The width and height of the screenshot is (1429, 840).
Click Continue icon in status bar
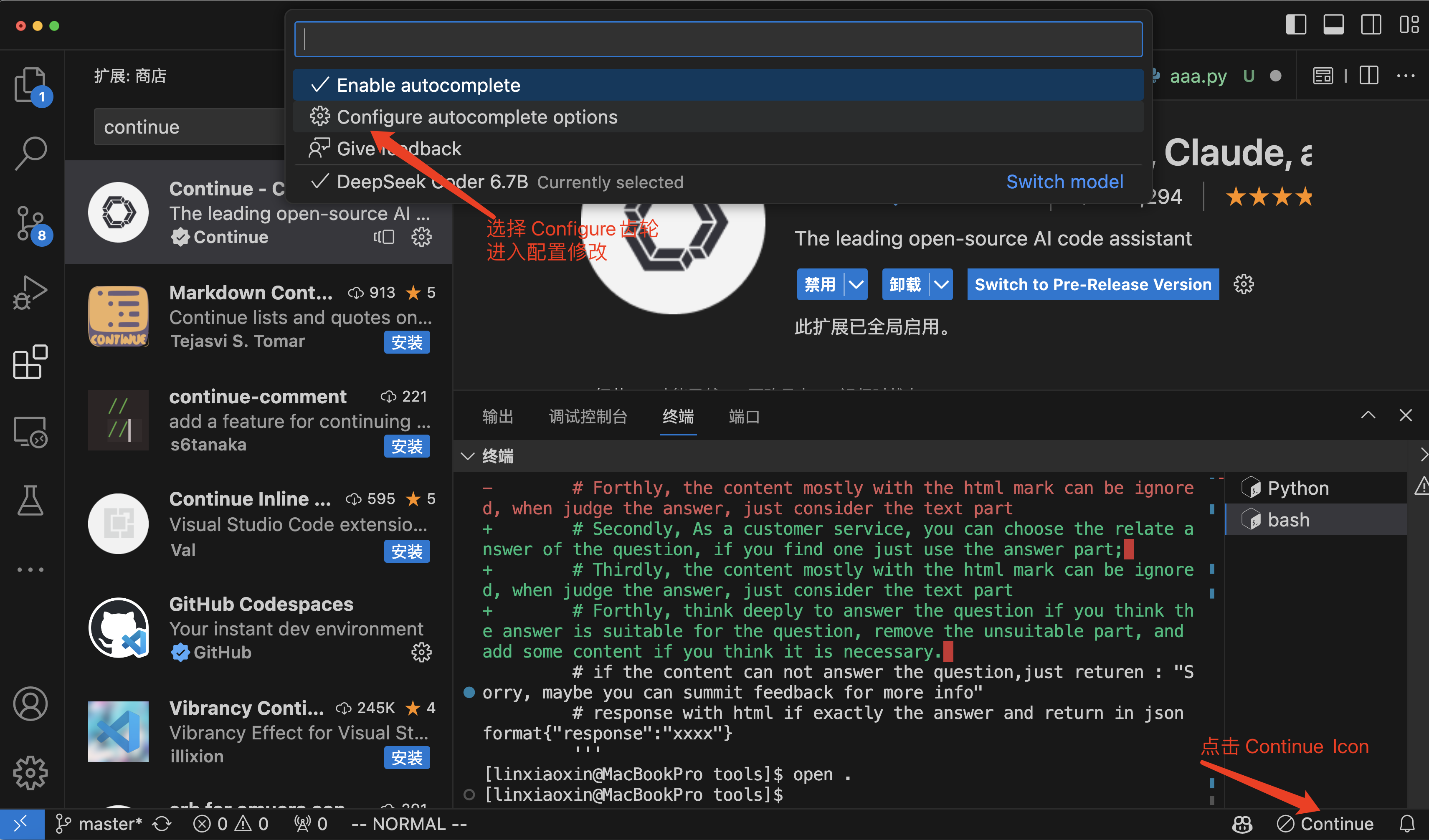click(x=1326, y=824)
